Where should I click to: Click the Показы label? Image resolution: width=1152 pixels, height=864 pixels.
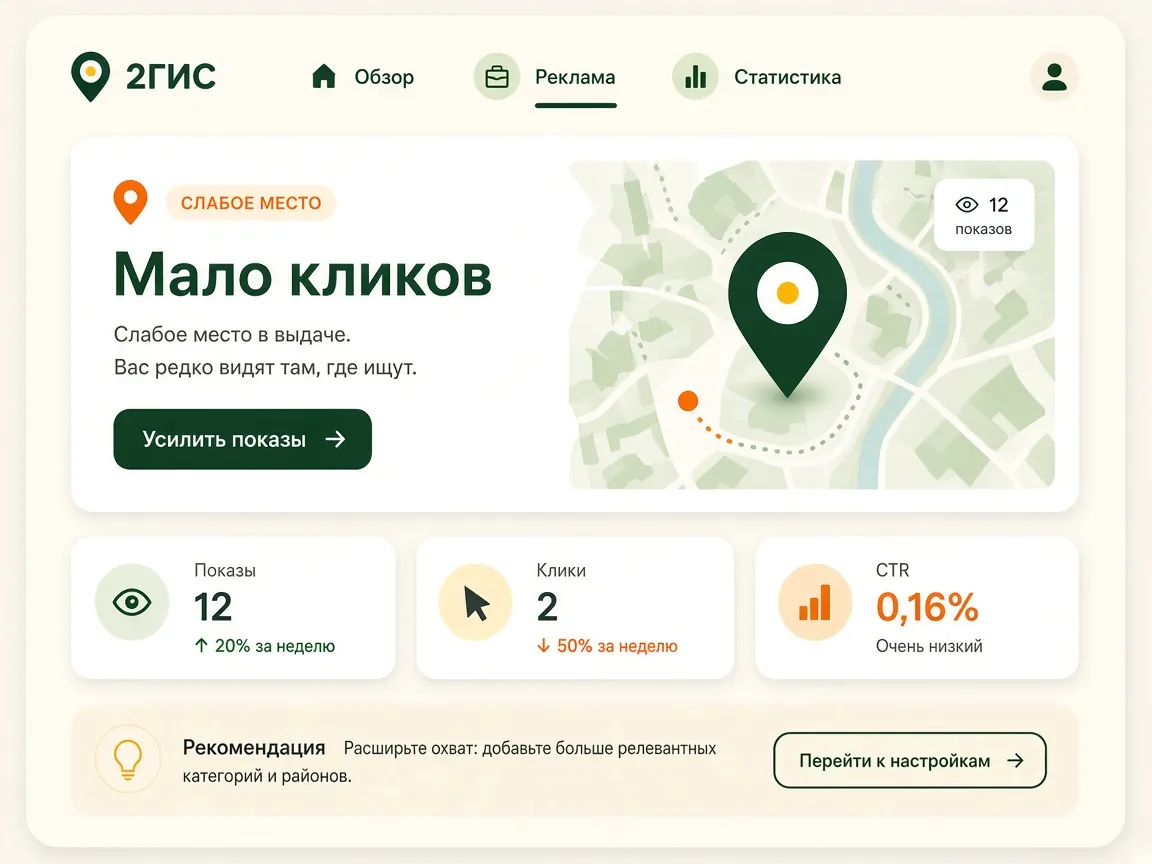[x=225, y=570]
